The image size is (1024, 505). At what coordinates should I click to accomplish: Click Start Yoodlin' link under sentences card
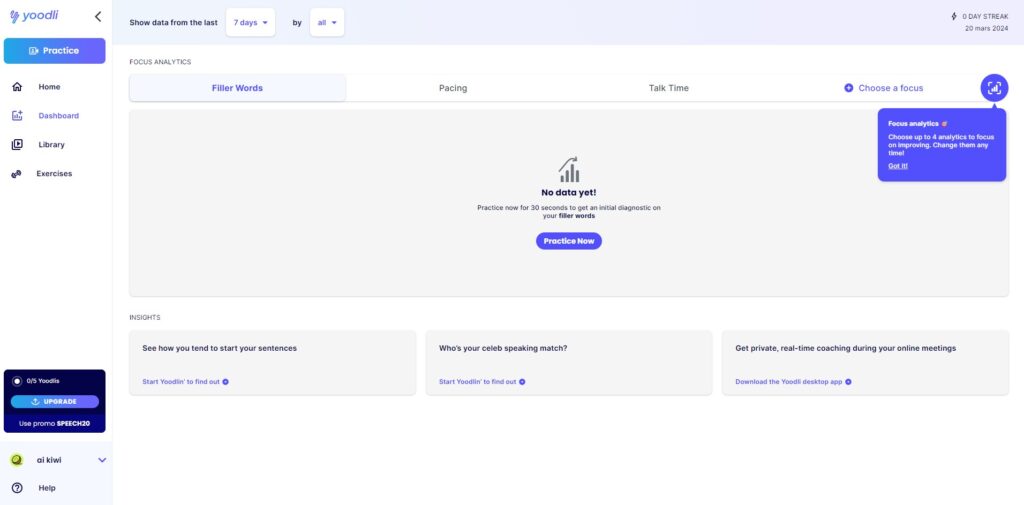click(x=185, y=382)
